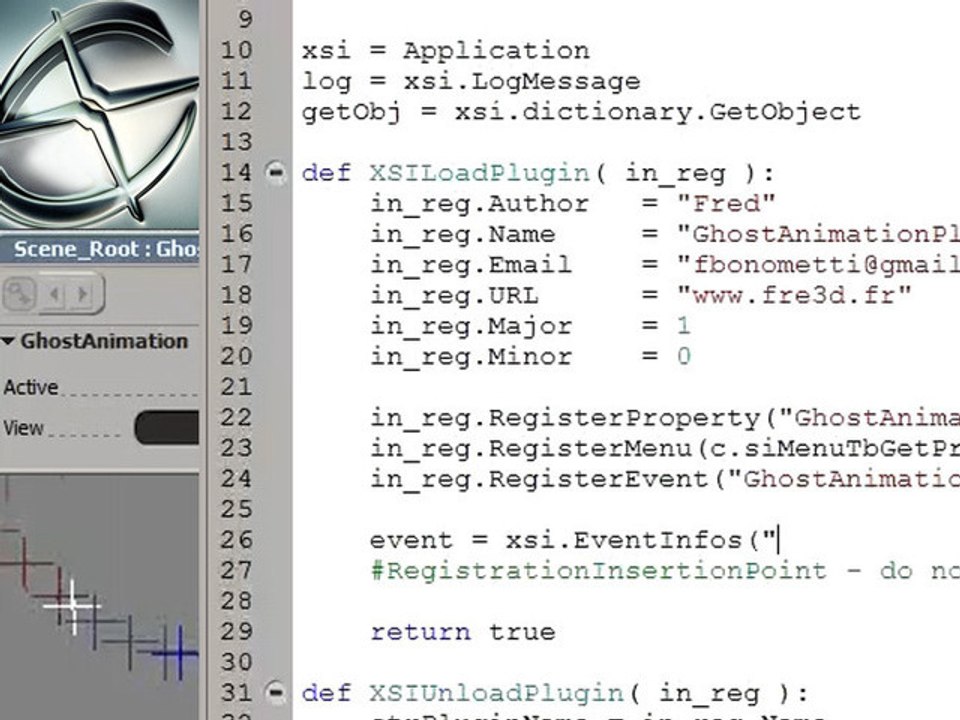Click the in_reg.RegisterEvent call
Image resolution: width=960 pixels, height=720 pixels.
(665, 479)
